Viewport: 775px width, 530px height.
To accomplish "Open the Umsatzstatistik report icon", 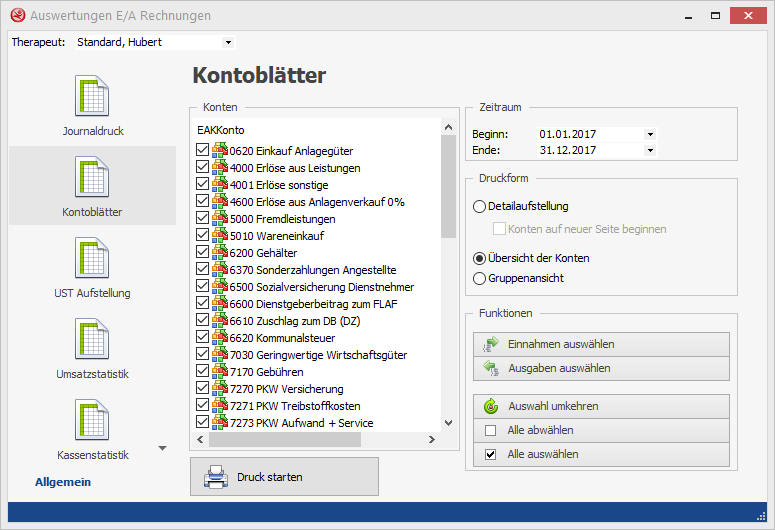I will point(92,339).
